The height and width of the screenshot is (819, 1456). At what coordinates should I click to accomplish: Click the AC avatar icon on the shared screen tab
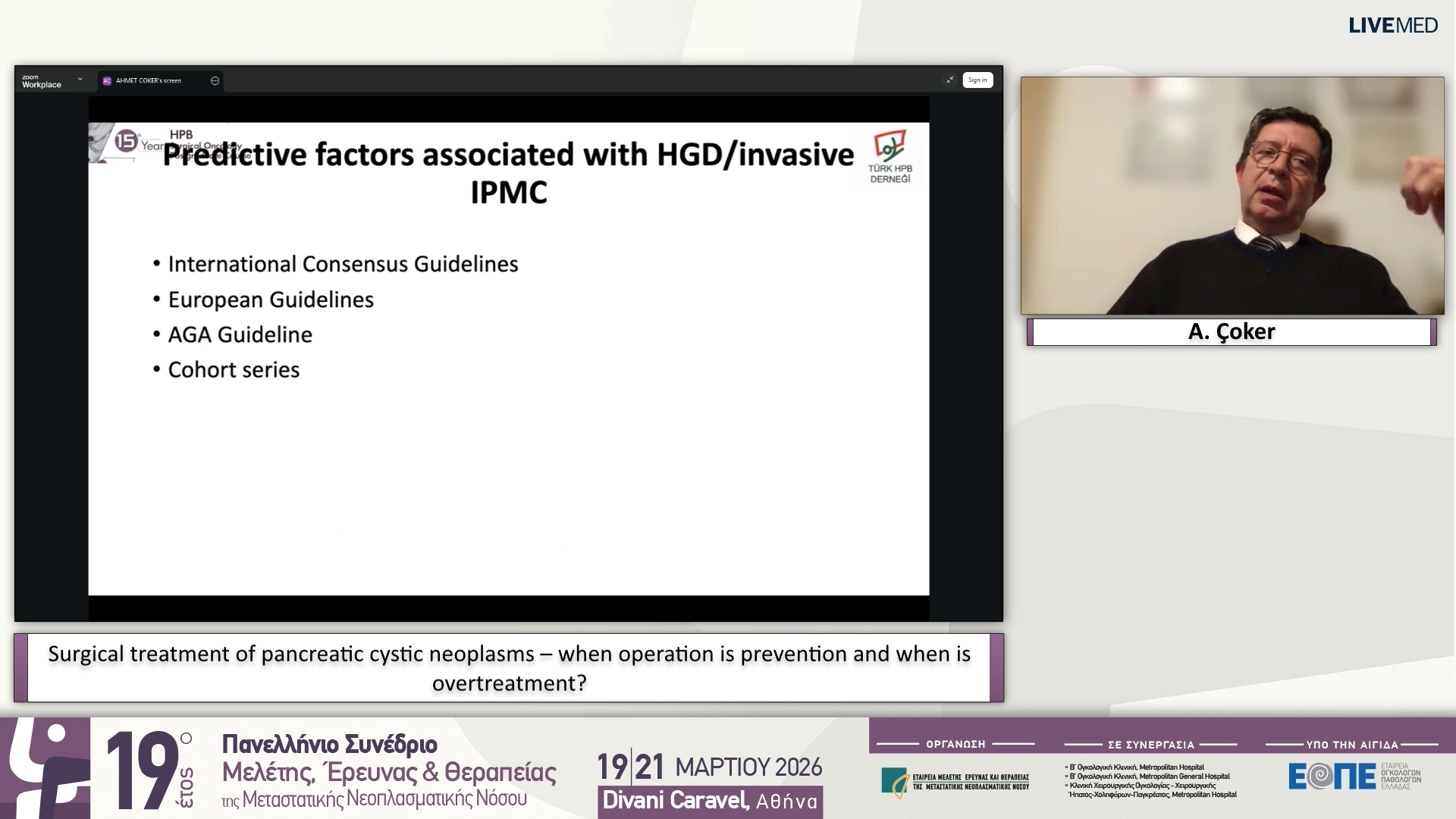[x=107, y=80]
